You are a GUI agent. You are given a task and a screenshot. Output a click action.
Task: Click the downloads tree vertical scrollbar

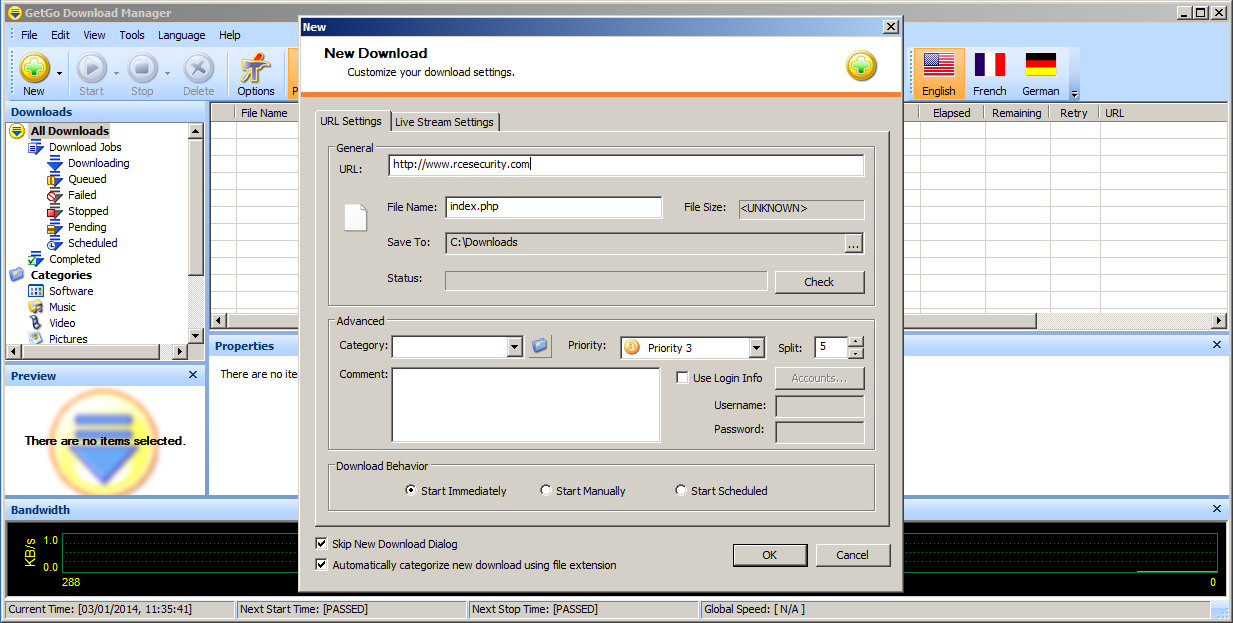196,233
